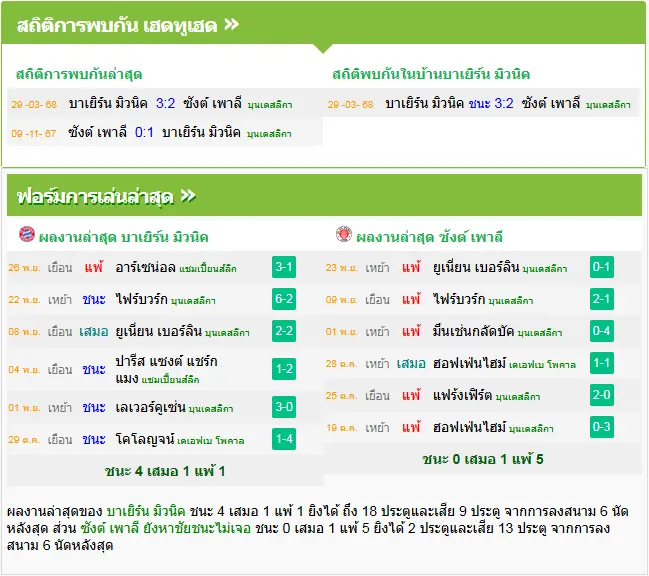Click opponent มึนเช่นกลัดบัค
Screen dimensions: 649x576
[x=474, y=331]
